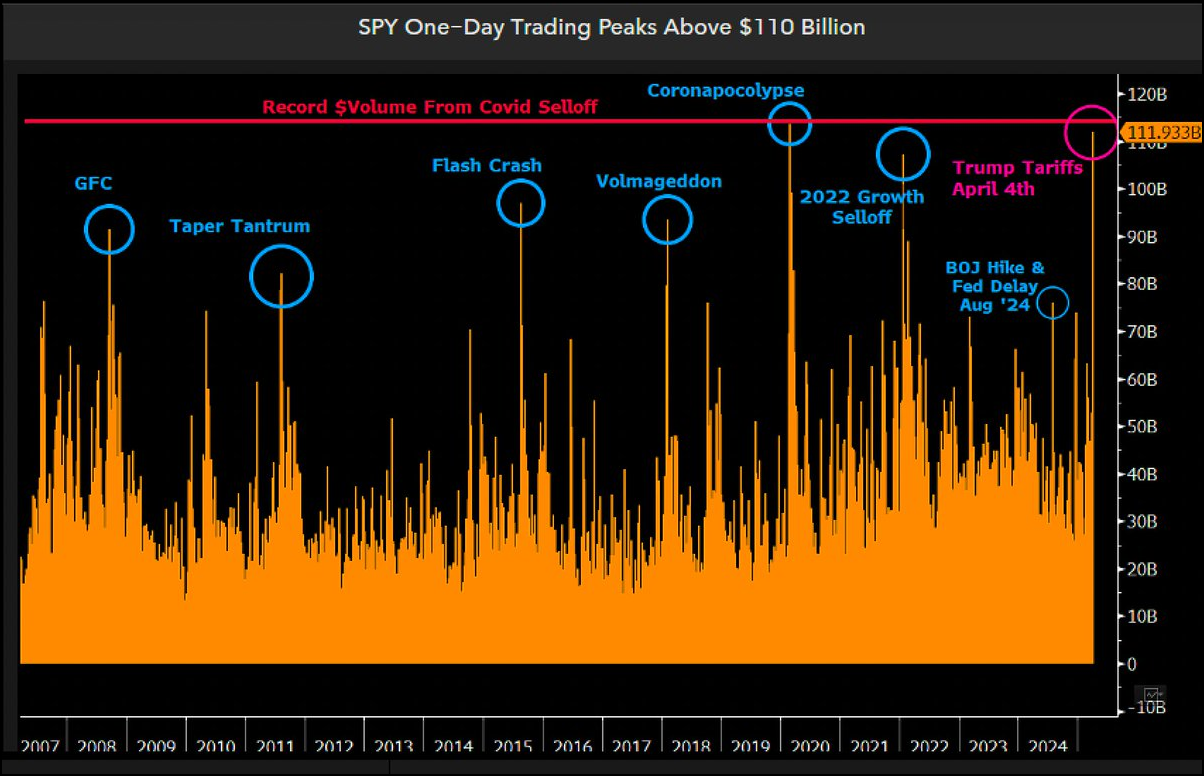Click the 2022 Growth Selloff peak circle
This screenshot has height=776, width=1204.
903,154
